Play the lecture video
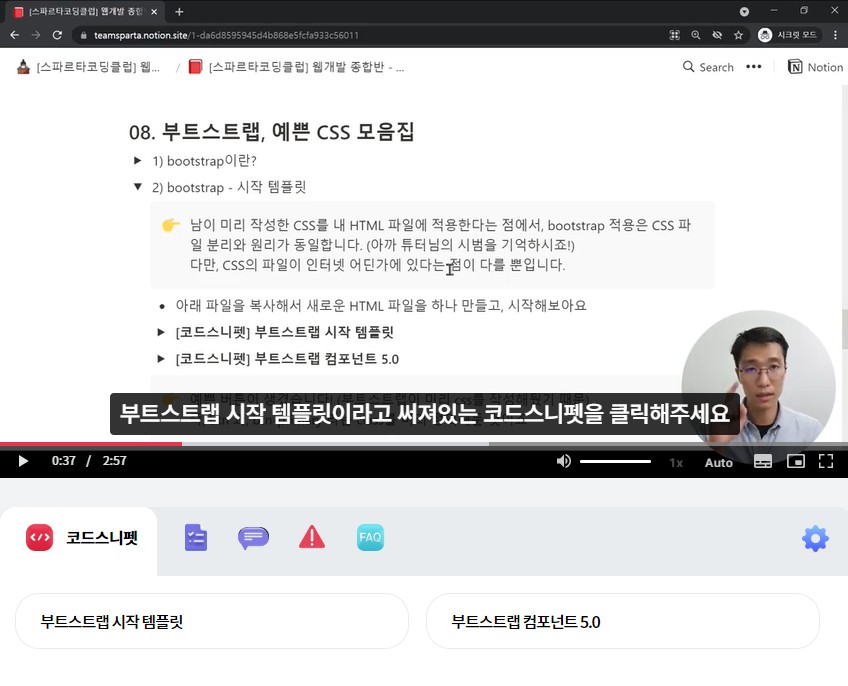This screenshot has width=848, height=686. 23,461
